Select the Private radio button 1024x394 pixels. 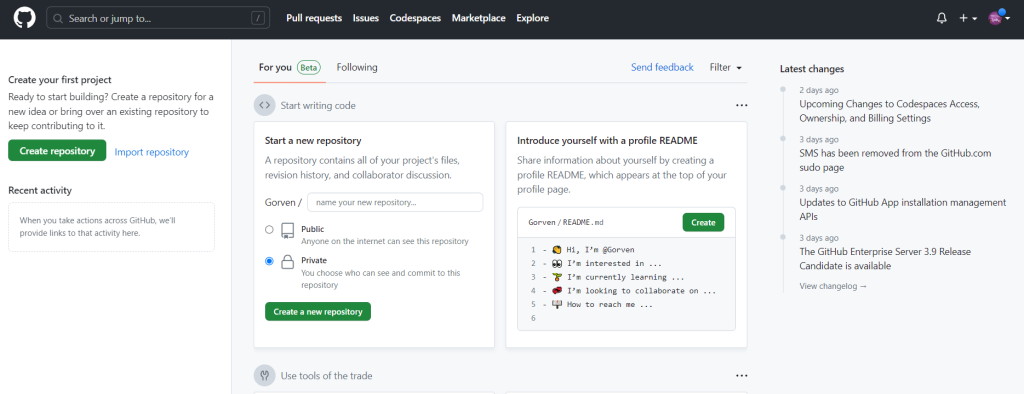coord(269,261)
